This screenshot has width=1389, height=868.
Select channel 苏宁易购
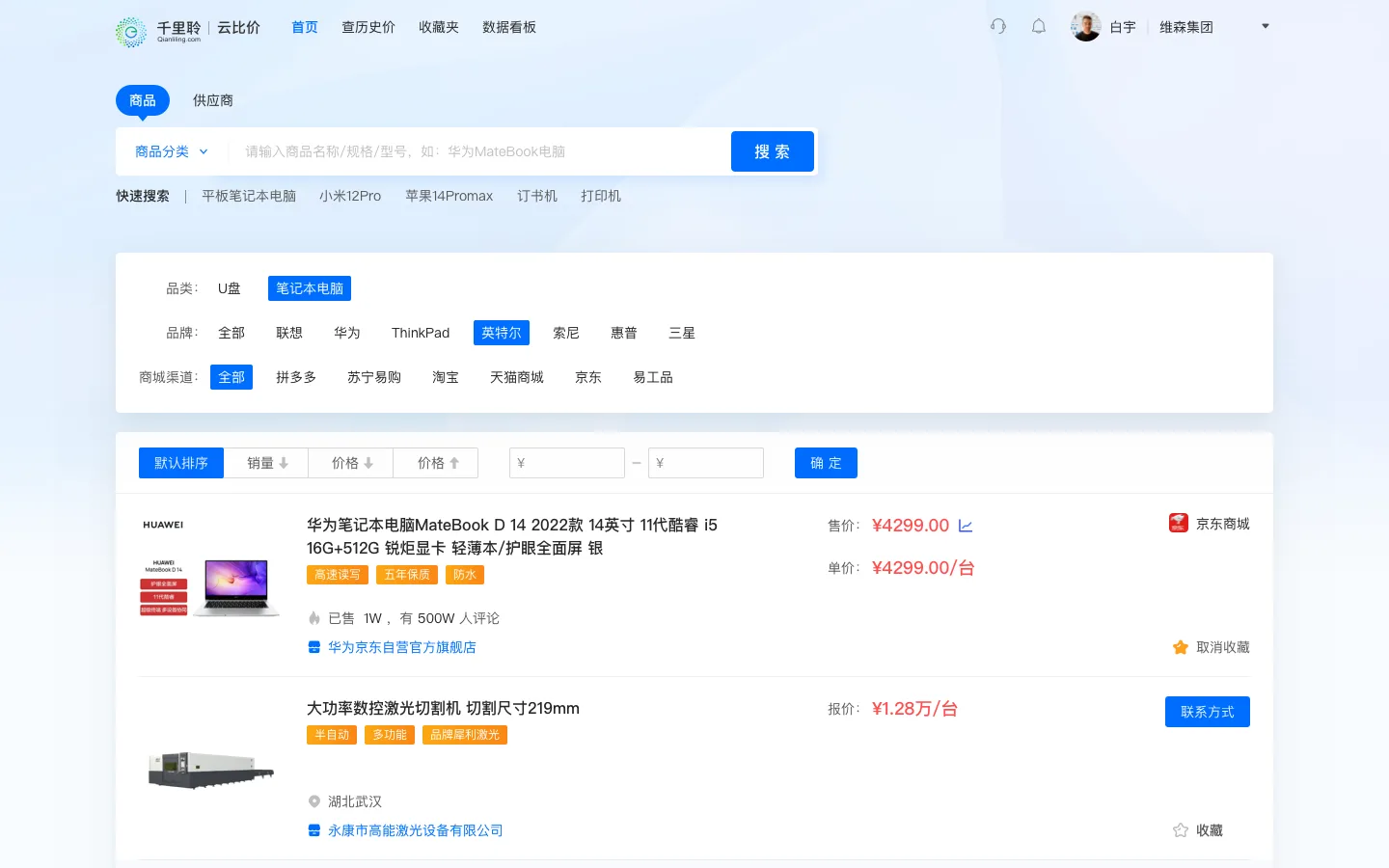(x=374, y=377)
